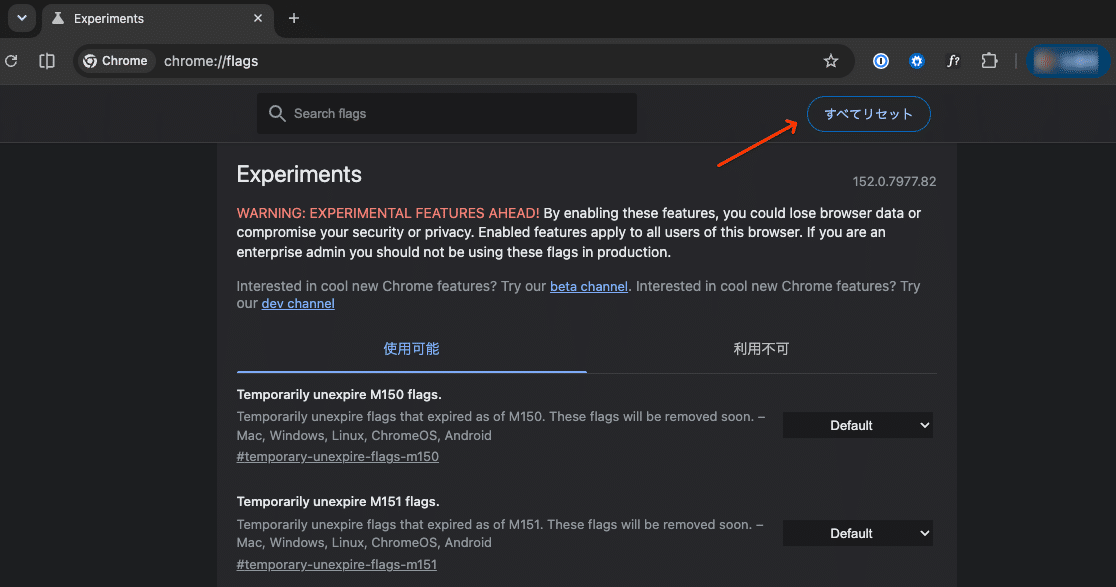The height and width of the screenshot is (587, 1116).
Task: Select the Experiments browser tab
Action: pos(157,18)
